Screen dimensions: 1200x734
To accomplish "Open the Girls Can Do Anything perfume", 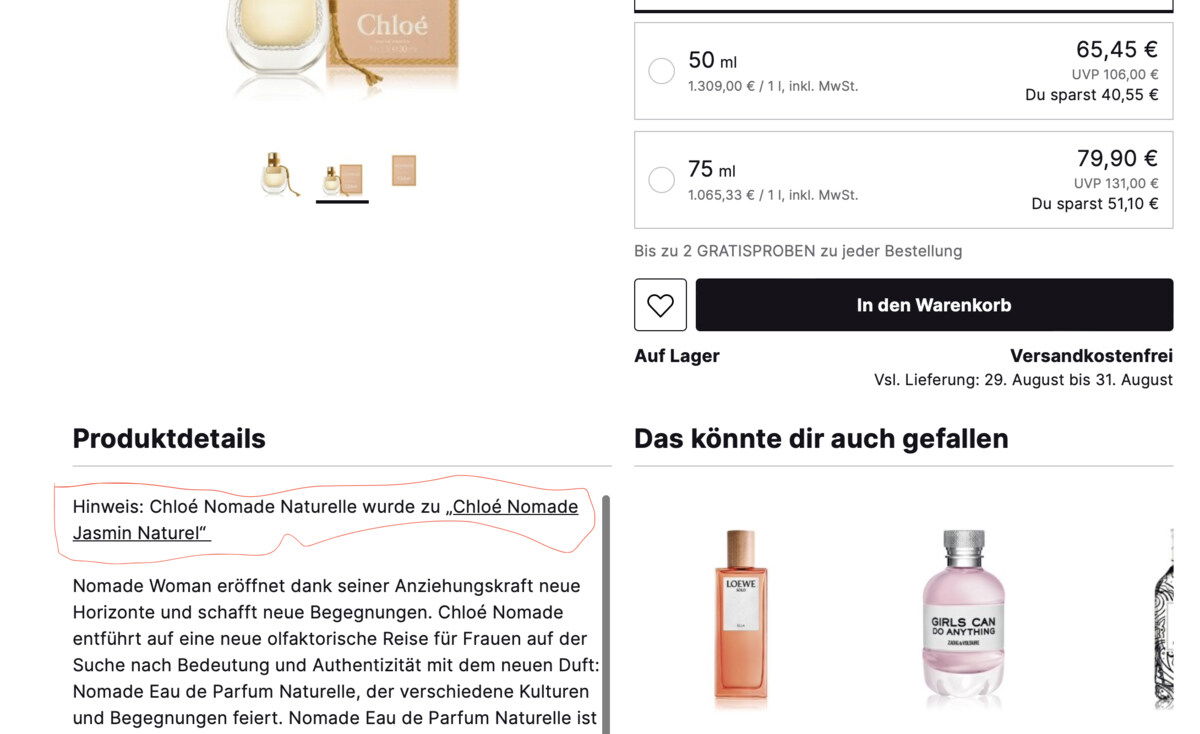I will tap(963, 612).
